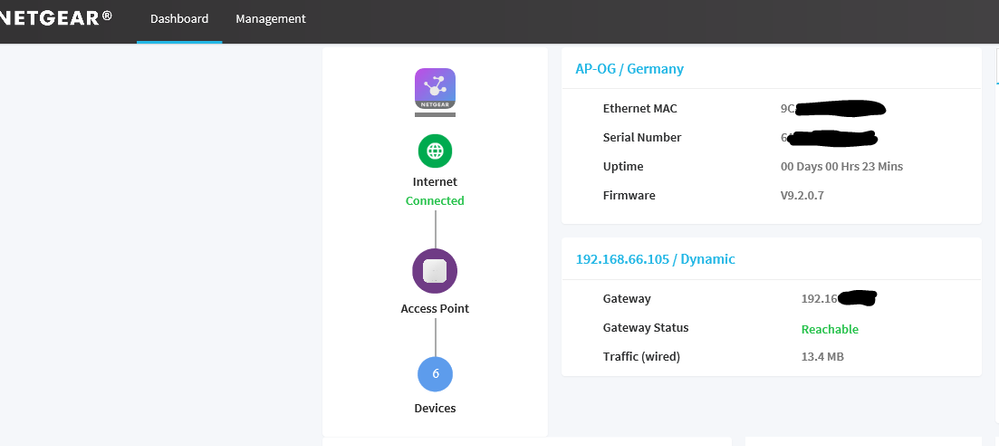Screen dimensions: 999x446
Task: Click the Reachable gateway status
Action: (x=829, y=329)
